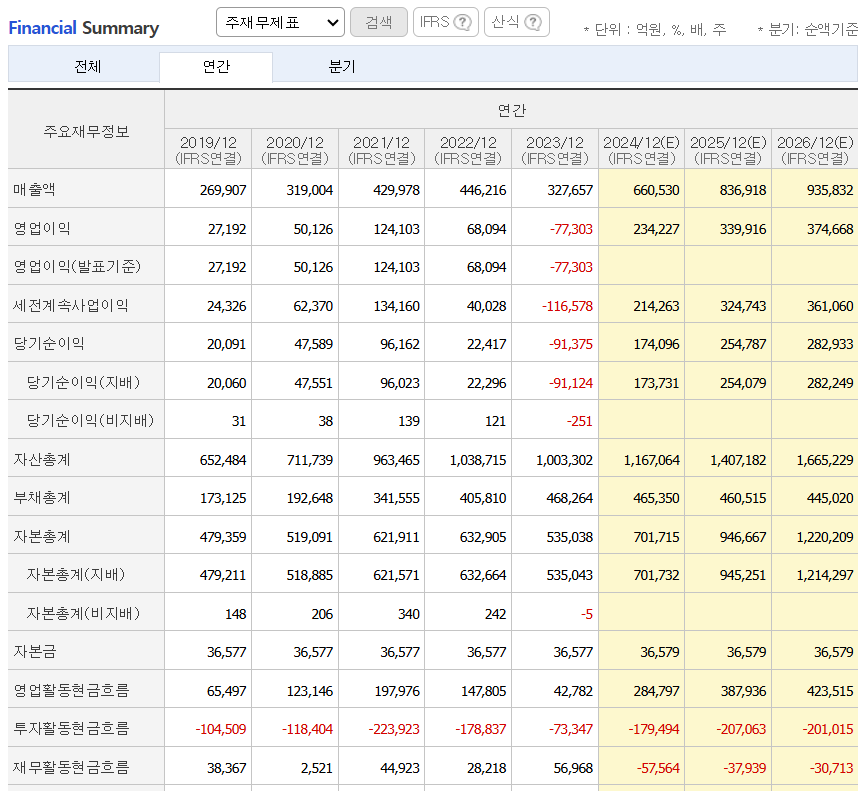The height and width of the screenshot is (791, 866).
Task: Click the 세전계속사업이익 row label
Action: point(71,305)
